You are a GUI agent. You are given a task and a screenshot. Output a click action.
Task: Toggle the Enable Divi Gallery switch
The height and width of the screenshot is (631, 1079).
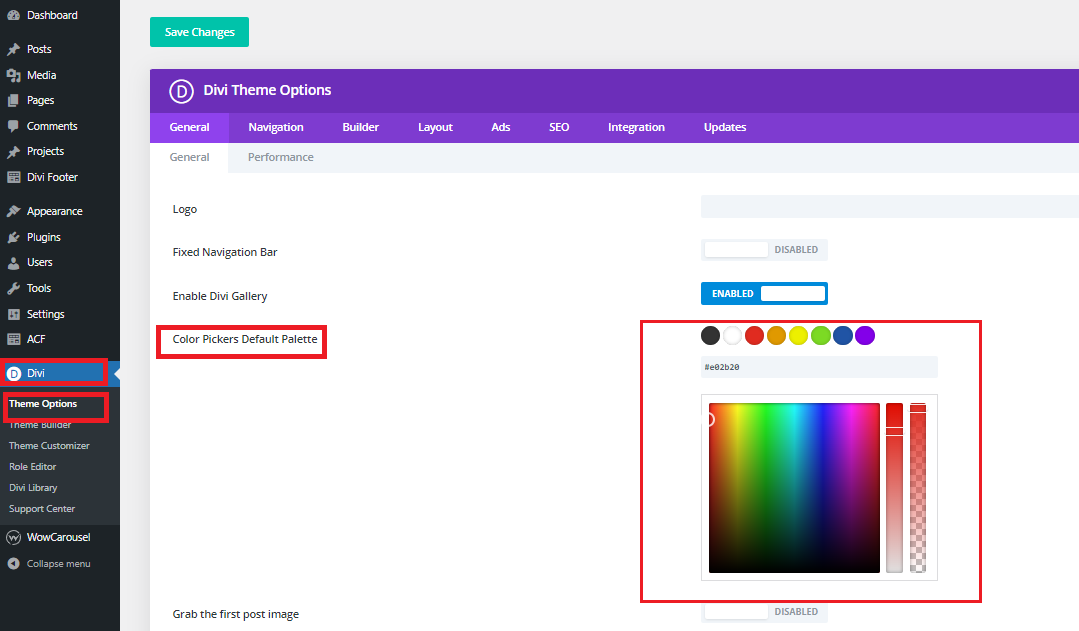(x=764, y=294)
